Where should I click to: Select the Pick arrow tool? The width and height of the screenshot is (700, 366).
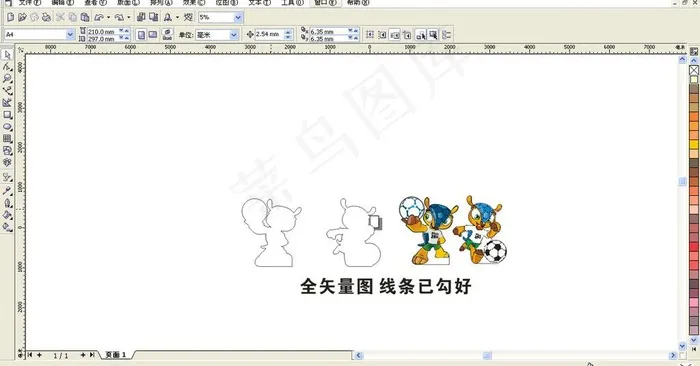coord(7,55)
